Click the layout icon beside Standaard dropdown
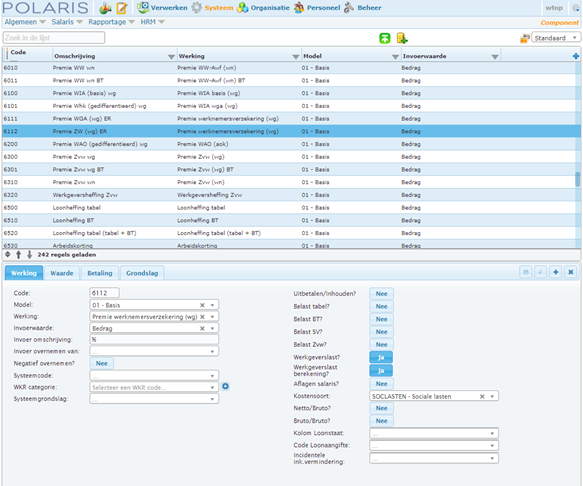The image size is (583, 486). [x=525, y=38]
